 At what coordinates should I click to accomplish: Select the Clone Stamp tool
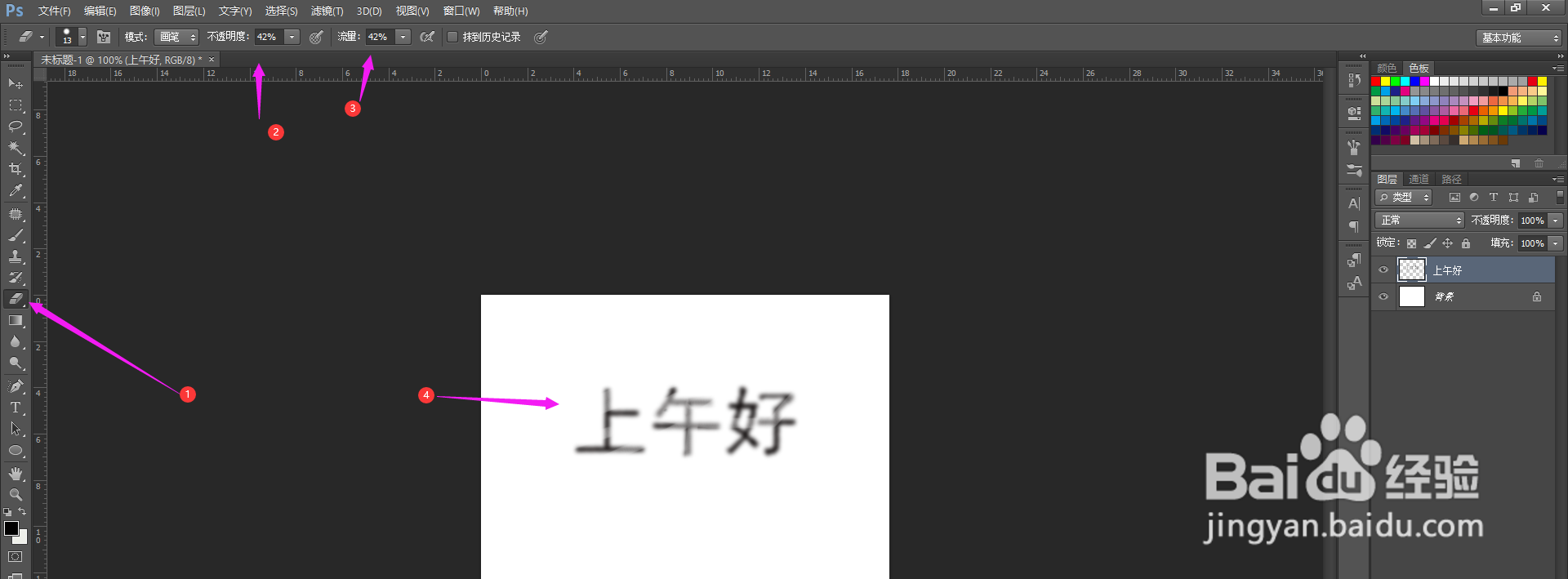point(16,256)
